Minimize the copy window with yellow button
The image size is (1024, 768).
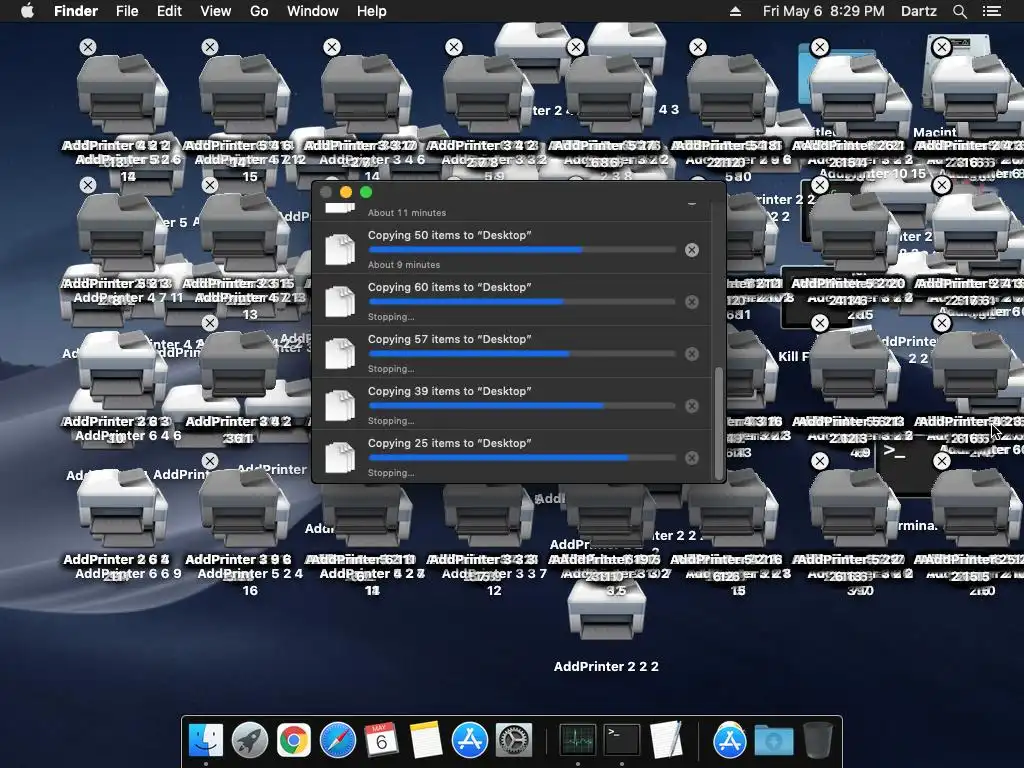346,192
